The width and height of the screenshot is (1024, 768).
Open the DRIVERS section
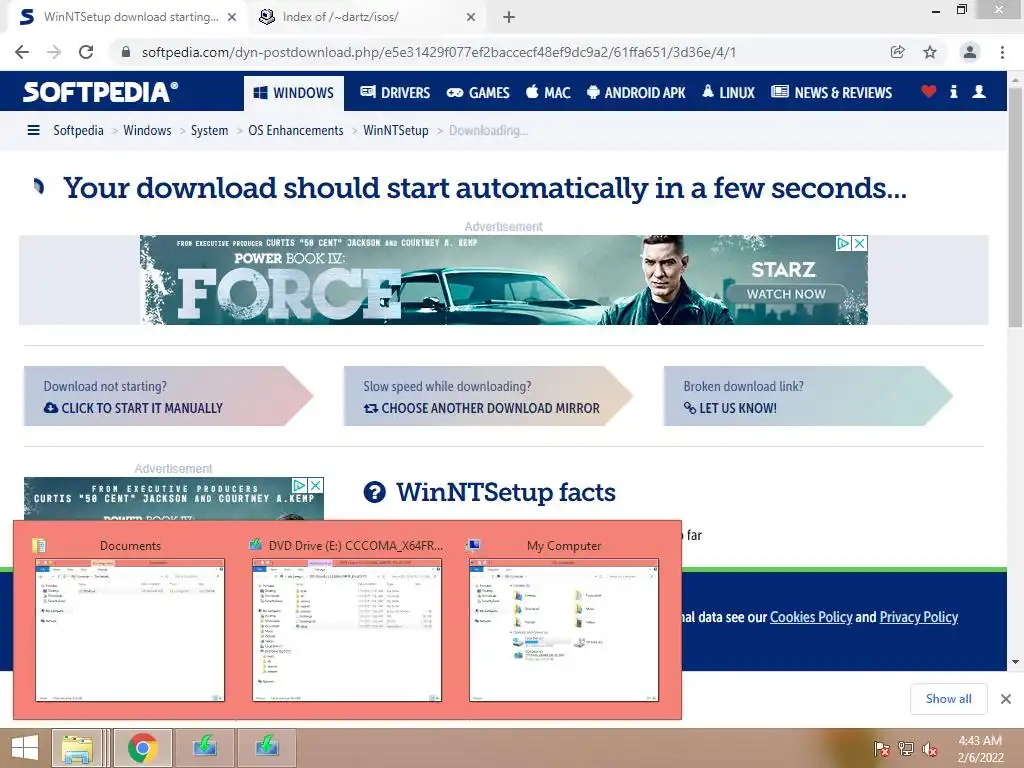(x=395, y=93)
